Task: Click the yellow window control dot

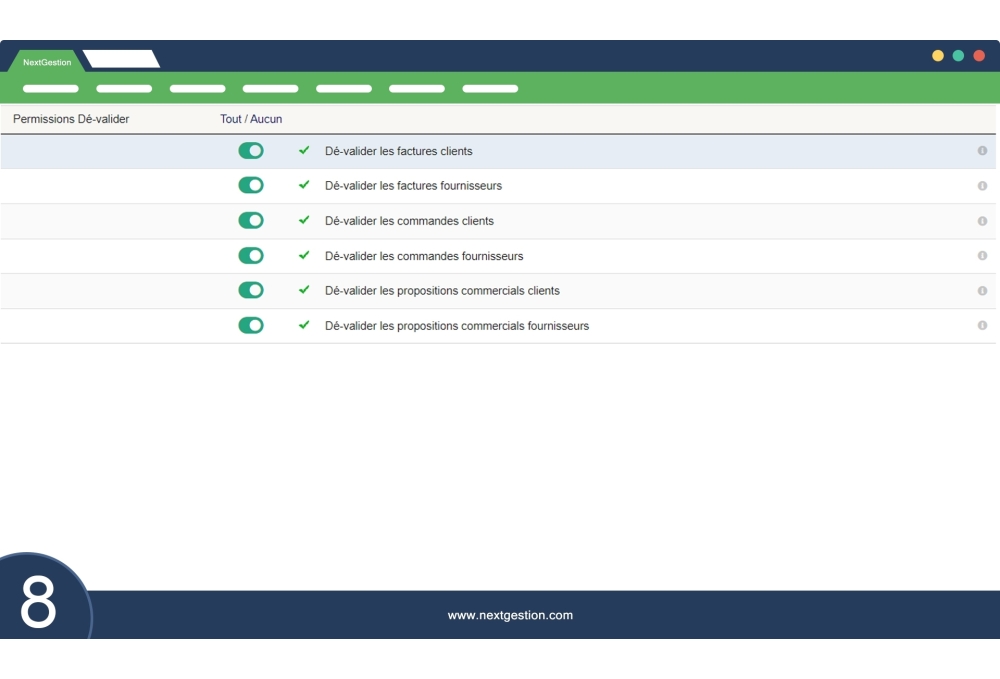Action: click(x=938, y=55)
